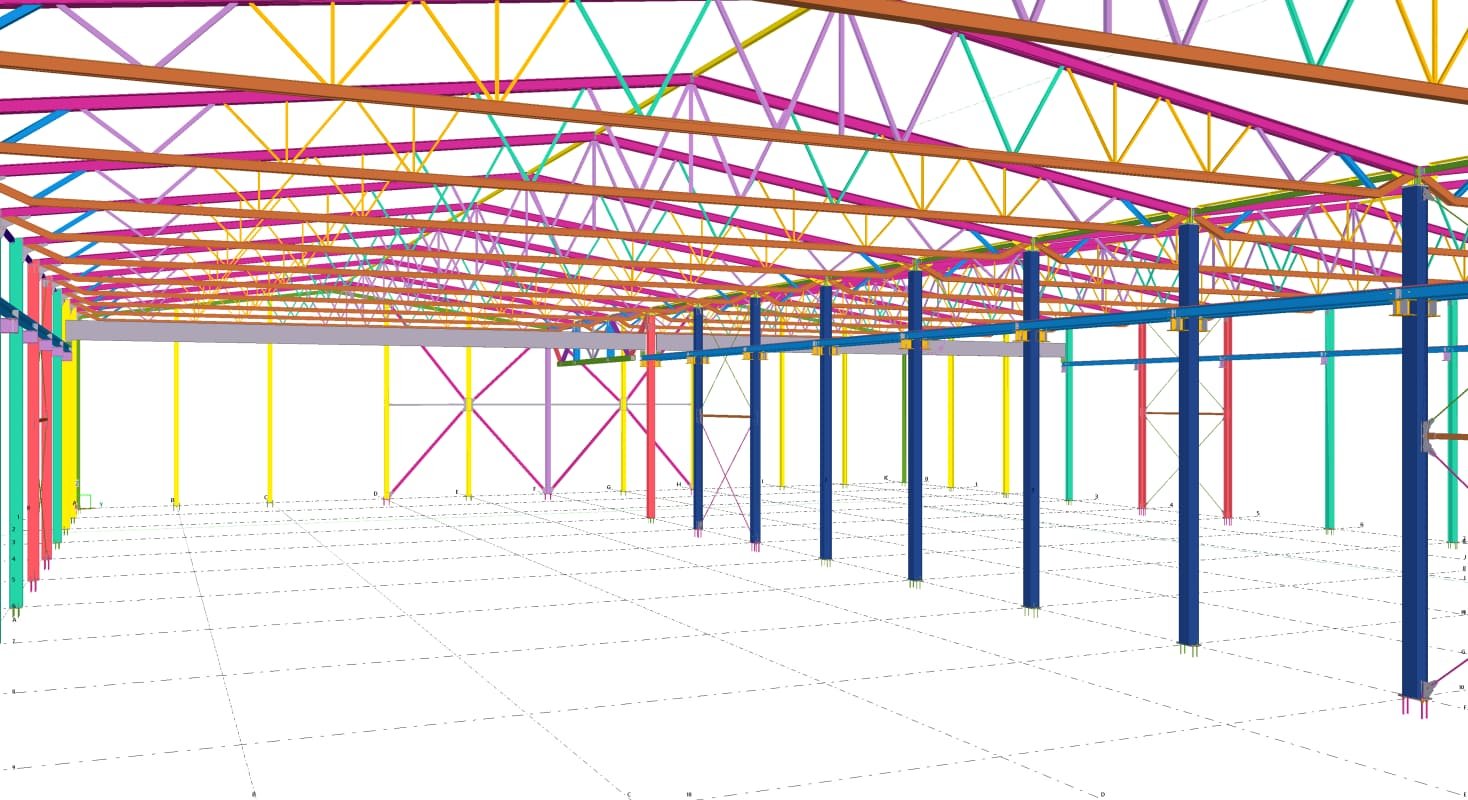Image resolution: width=1468 pixels, height=800 pixels.
Task: Click grid label D at the bottom right
Action: click(x=1103, y=794)
